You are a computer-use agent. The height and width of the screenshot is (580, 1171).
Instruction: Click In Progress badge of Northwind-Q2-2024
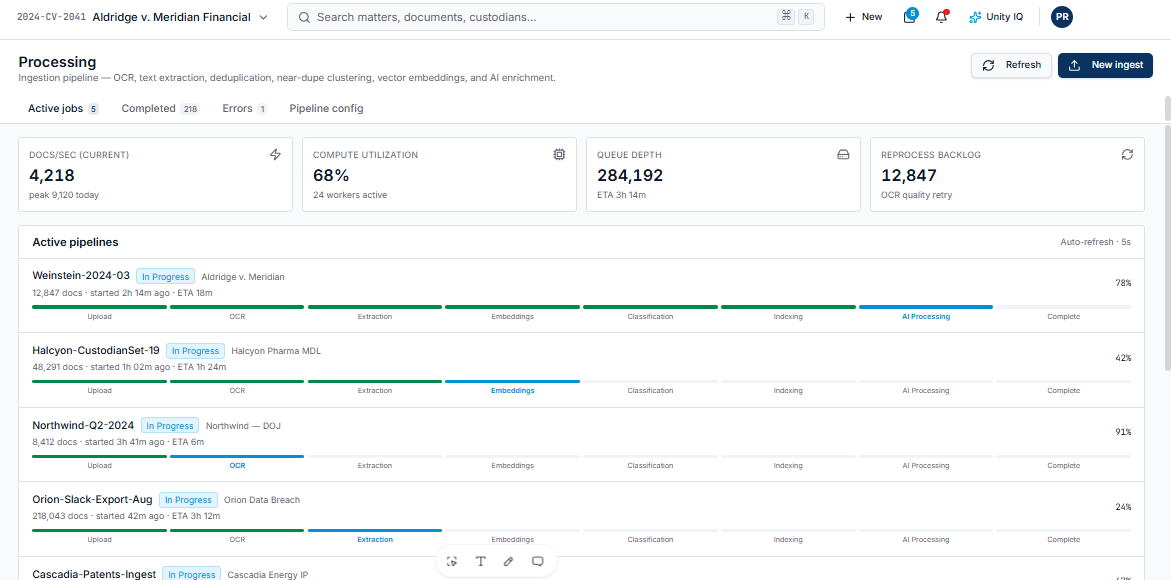pos(170,425)
